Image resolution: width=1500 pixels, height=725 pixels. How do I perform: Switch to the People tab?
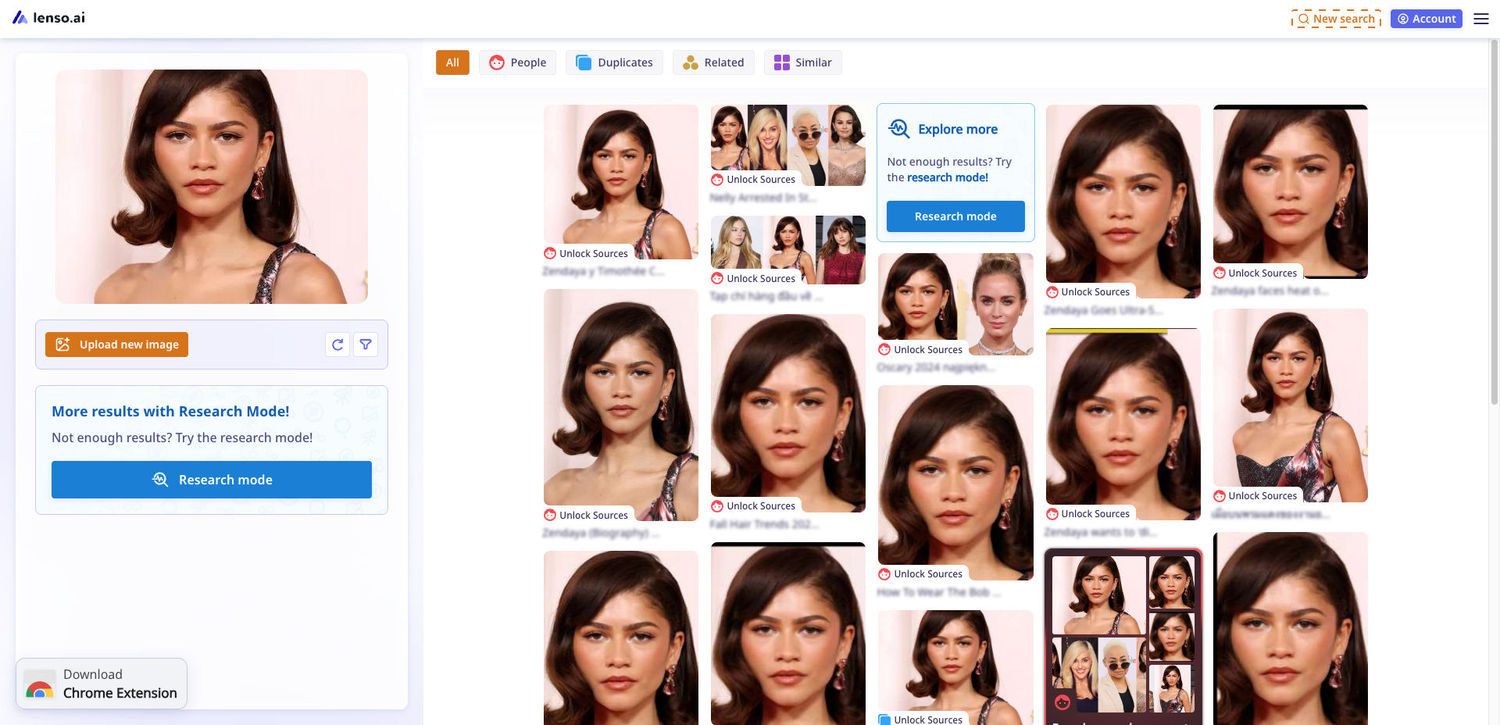pyautogui.click(x=518, y=62)
